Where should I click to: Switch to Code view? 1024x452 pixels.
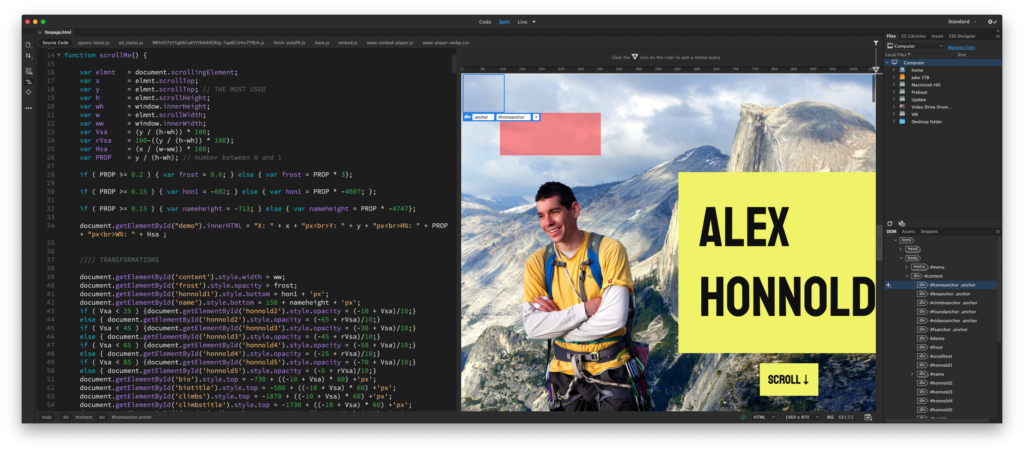(485, 21)
